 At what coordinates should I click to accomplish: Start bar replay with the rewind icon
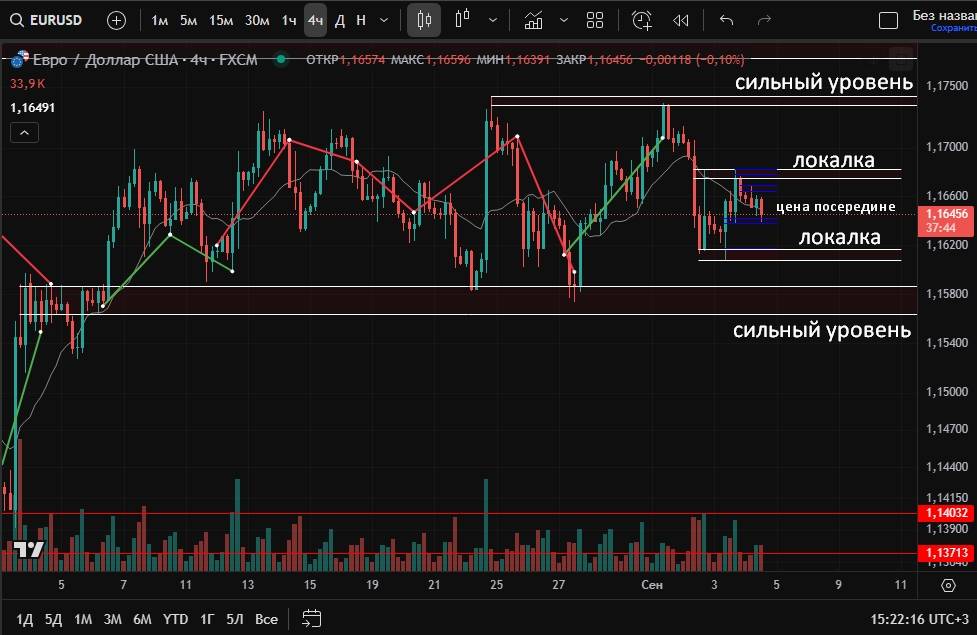(x=681, y=20)
